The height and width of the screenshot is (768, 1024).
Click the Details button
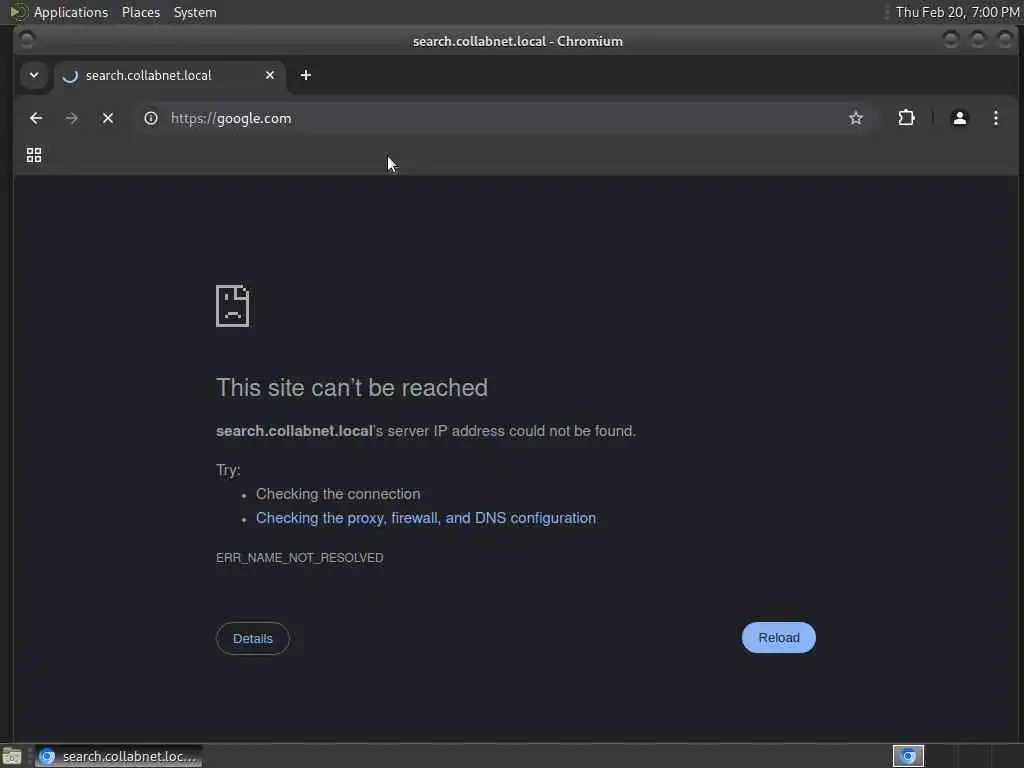pos(253,638)
